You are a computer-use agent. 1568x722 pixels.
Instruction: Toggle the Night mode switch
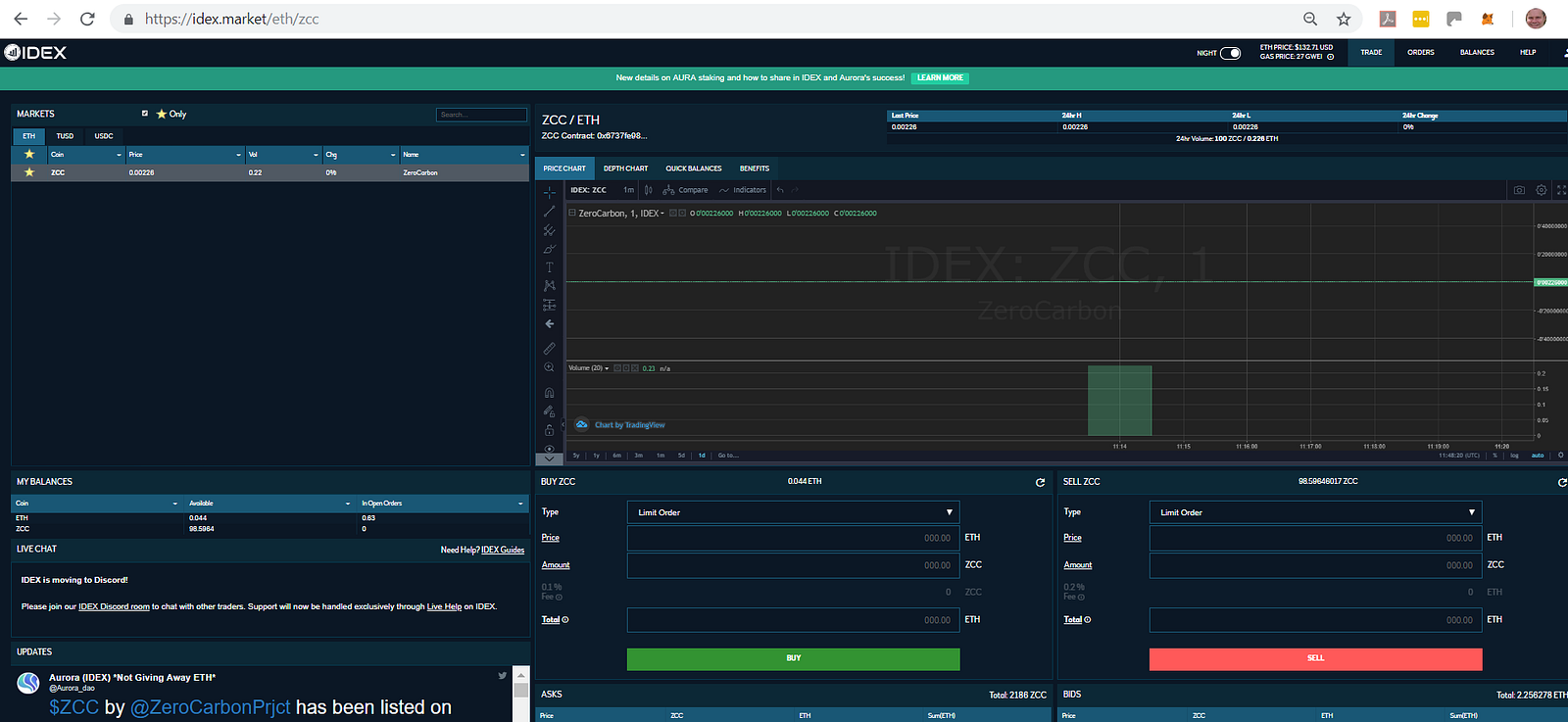[x=1230, y=53]
